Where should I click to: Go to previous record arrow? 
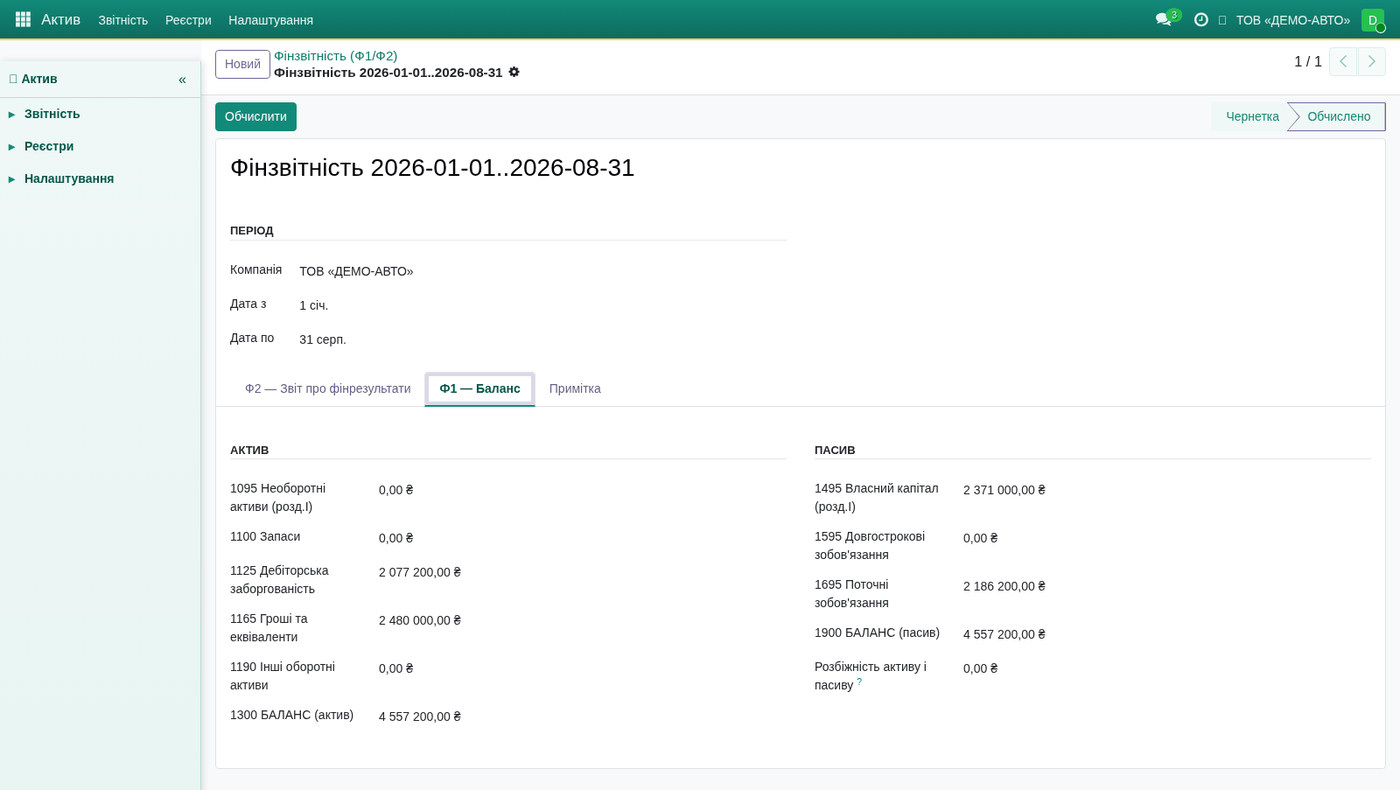[x=1343, y=62]
